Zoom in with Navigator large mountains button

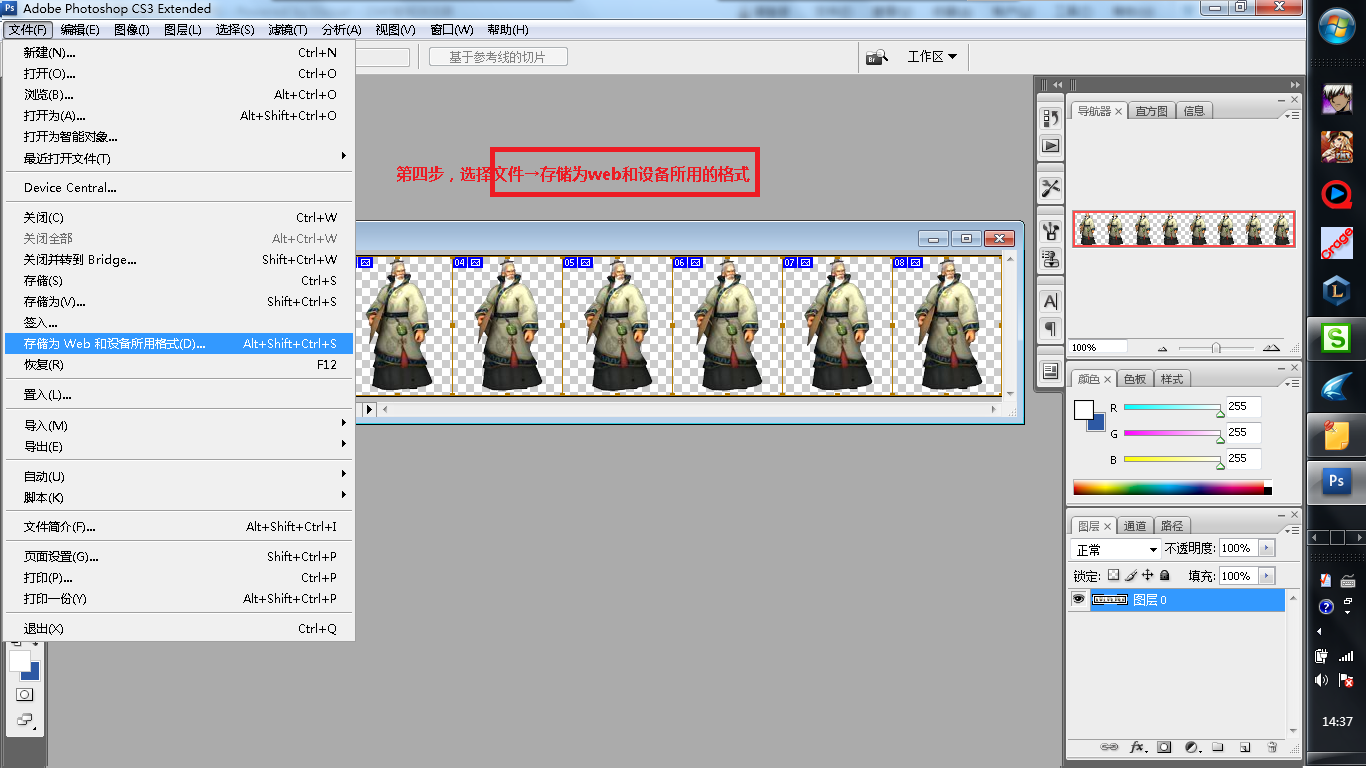point(1271,348)
